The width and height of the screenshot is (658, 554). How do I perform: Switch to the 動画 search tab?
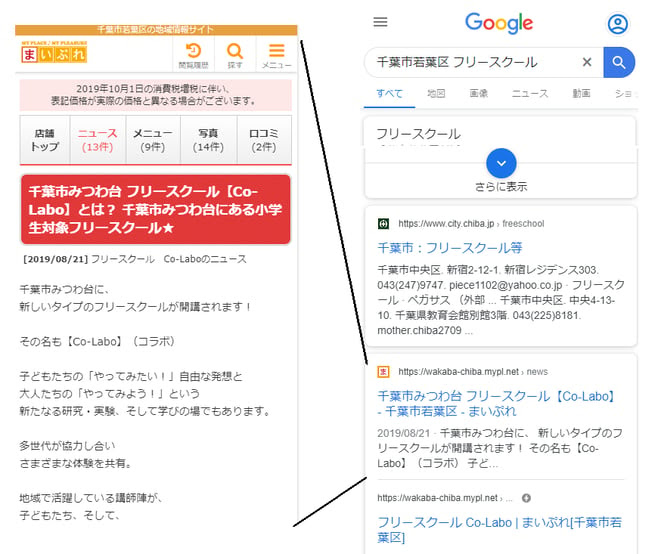click(581, 94)
